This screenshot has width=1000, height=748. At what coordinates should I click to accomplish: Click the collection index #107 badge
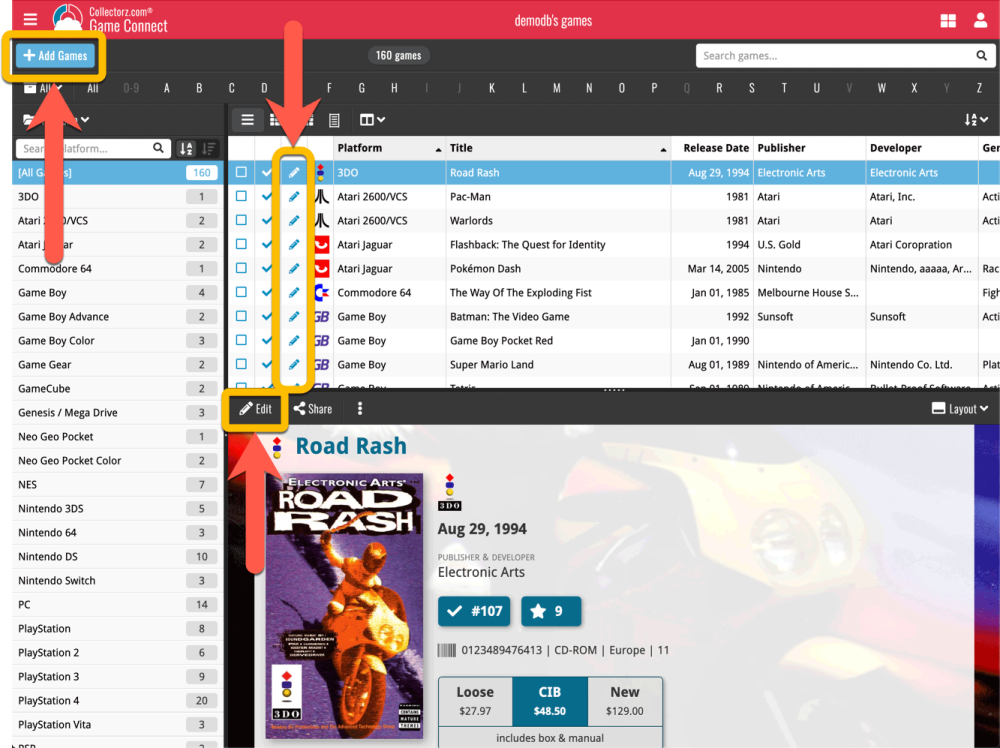pos(474,612)
